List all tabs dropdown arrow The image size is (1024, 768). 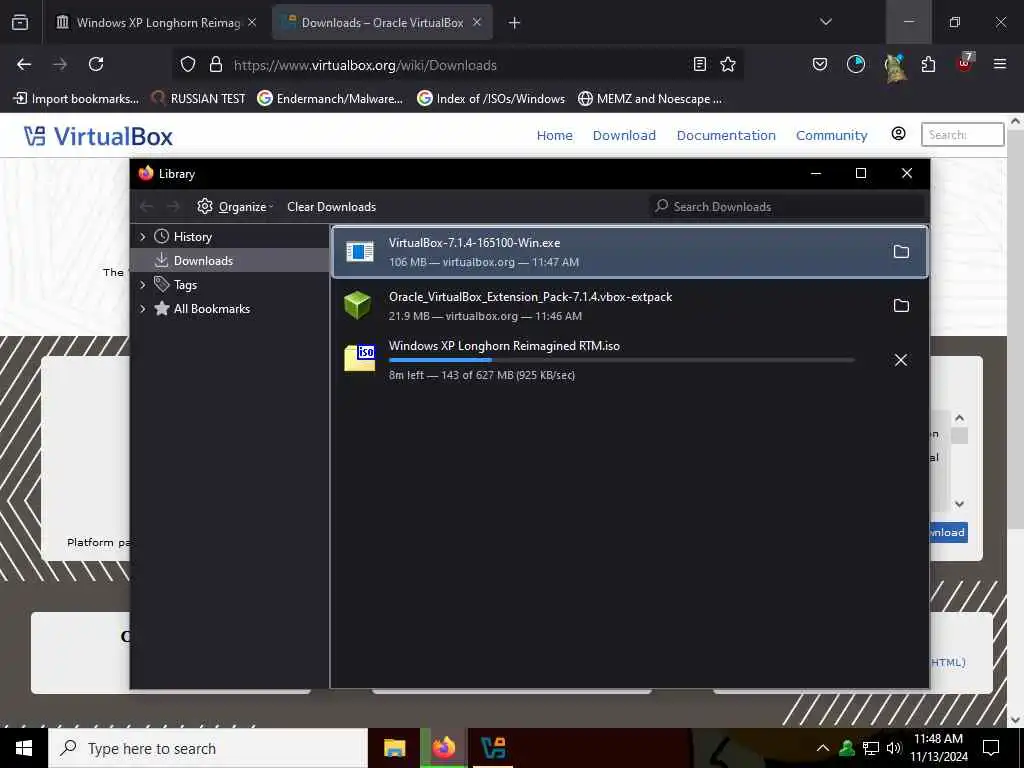click(825, 22)
